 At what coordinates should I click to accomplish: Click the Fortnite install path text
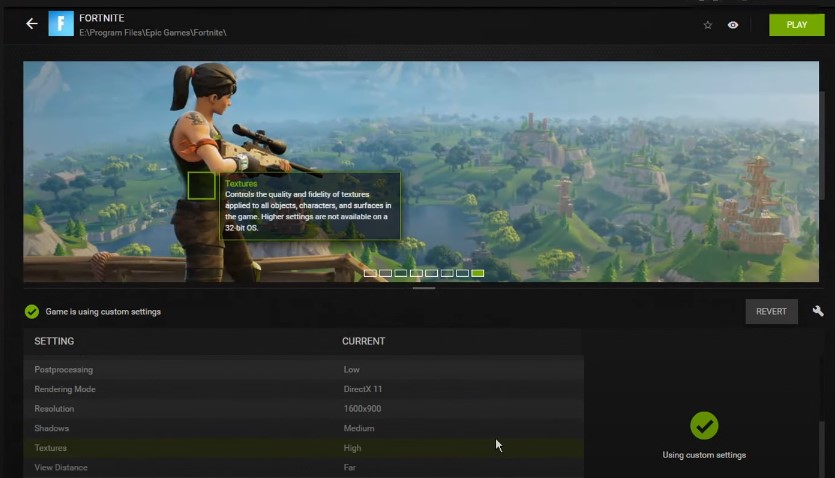[x=153, y=32]
